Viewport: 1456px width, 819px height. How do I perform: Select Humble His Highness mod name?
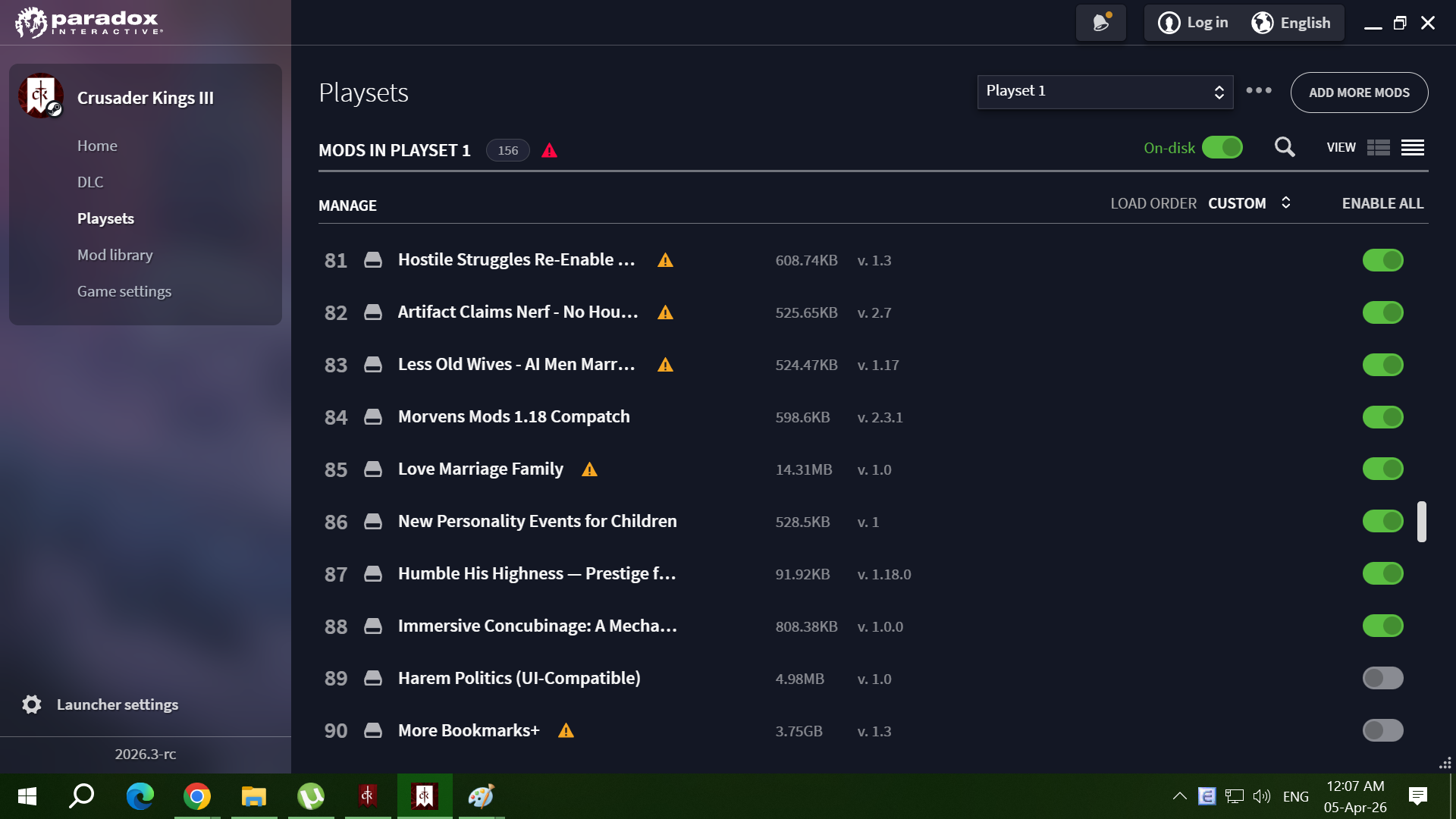point(537,574)
